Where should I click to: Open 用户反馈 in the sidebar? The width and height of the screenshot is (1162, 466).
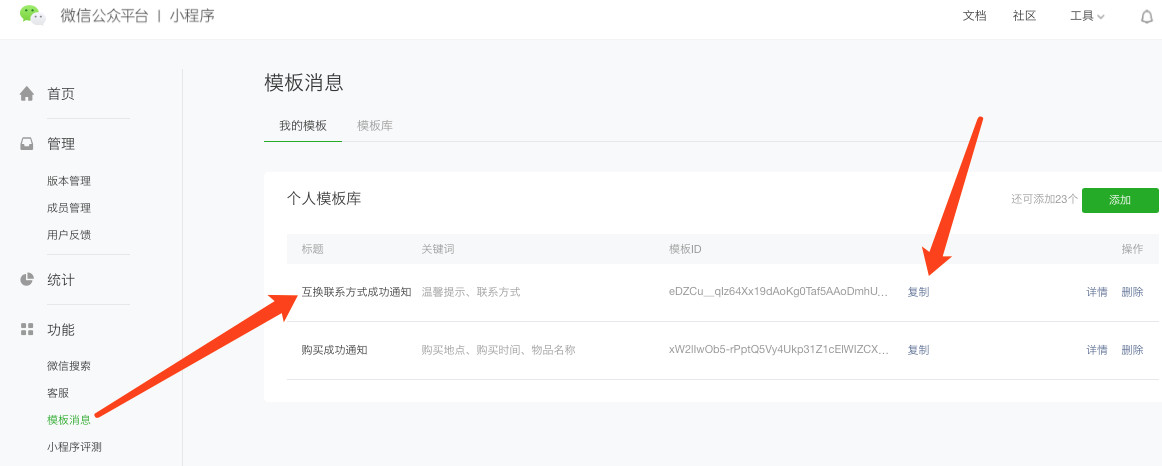(69, 235)
